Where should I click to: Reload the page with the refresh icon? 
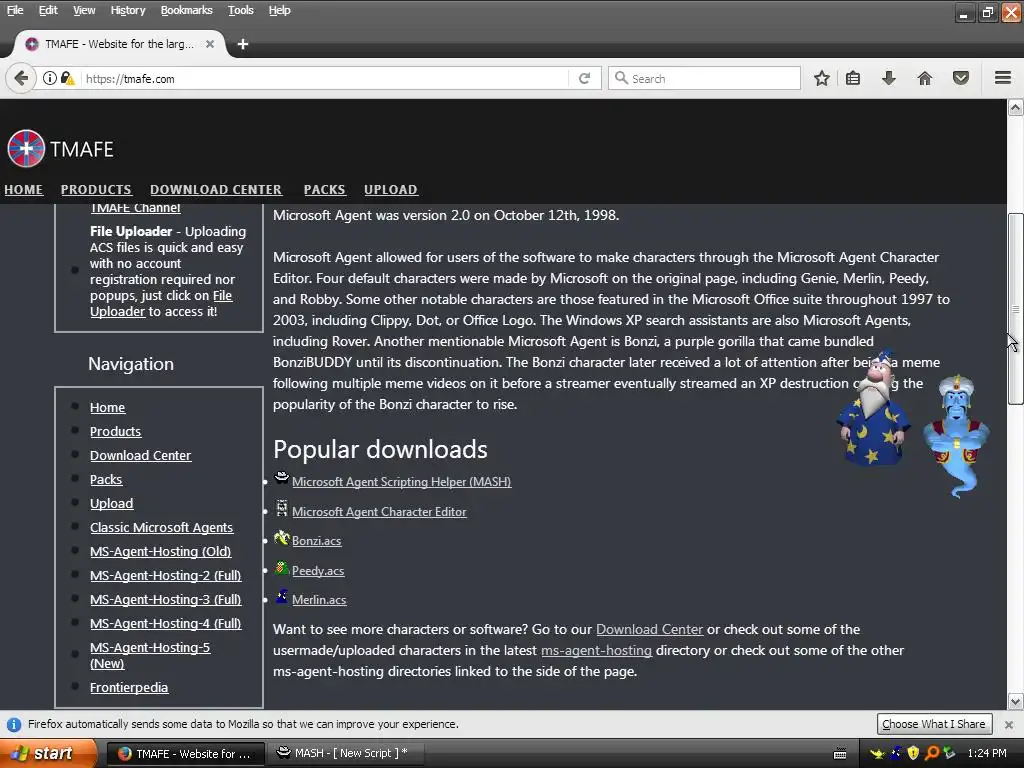[584, 78]
